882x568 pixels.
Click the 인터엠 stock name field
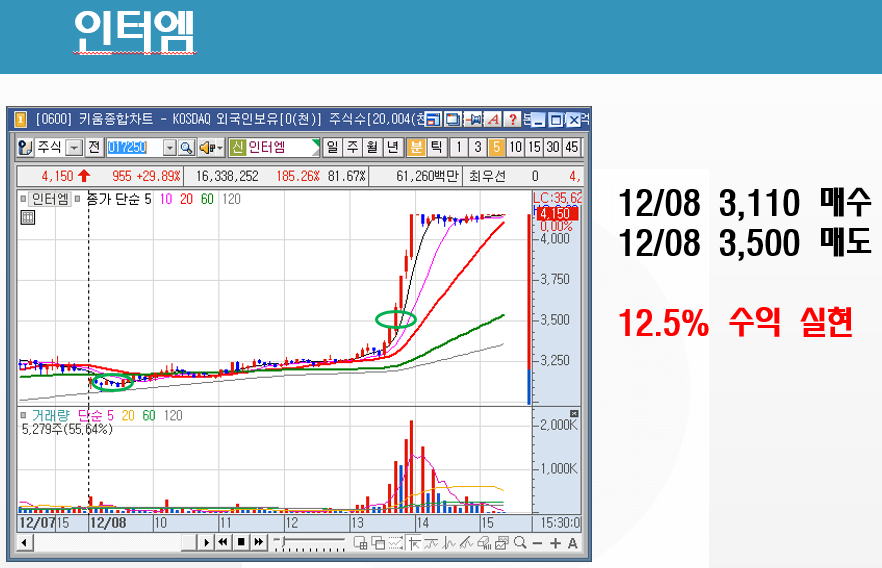coord(274,147)
